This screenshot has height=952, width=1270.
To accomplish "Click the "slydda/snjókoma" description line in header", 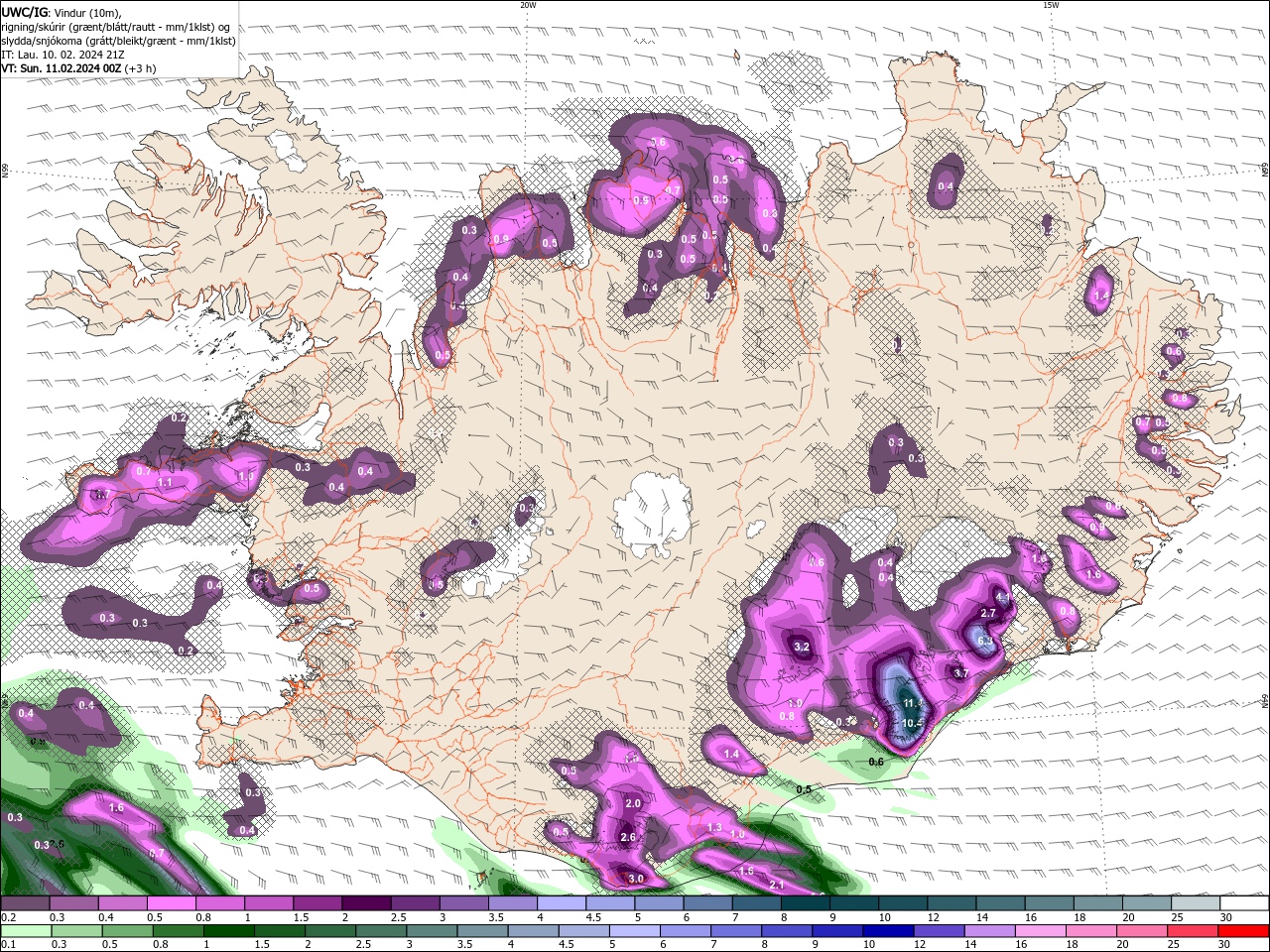I will (x=119, y=41).
